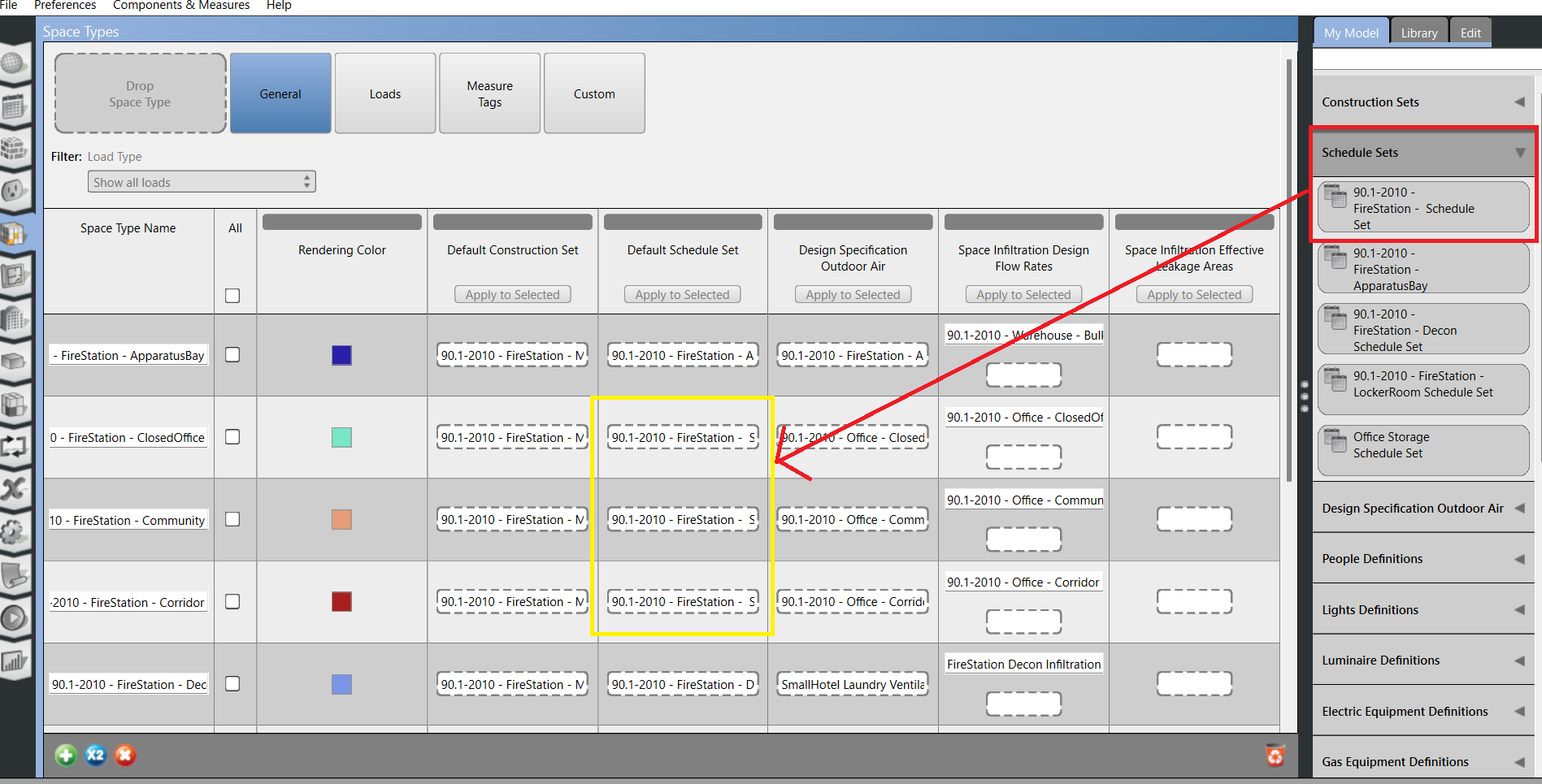Collapse the Schedule Sets section

(x=1423, y=153)
